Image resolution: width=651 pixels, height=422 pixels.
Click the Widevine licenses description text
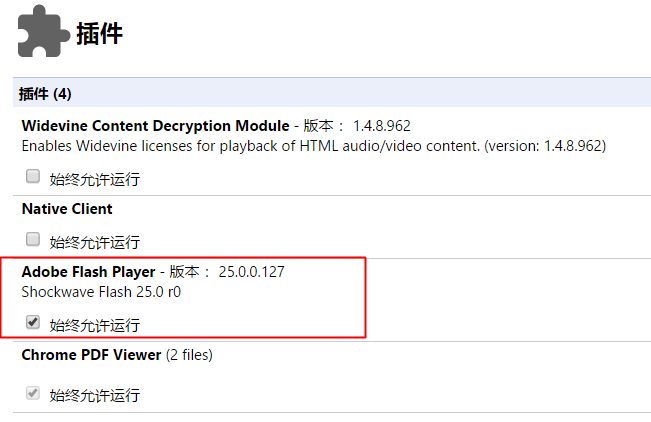click(x=313, y=146)
